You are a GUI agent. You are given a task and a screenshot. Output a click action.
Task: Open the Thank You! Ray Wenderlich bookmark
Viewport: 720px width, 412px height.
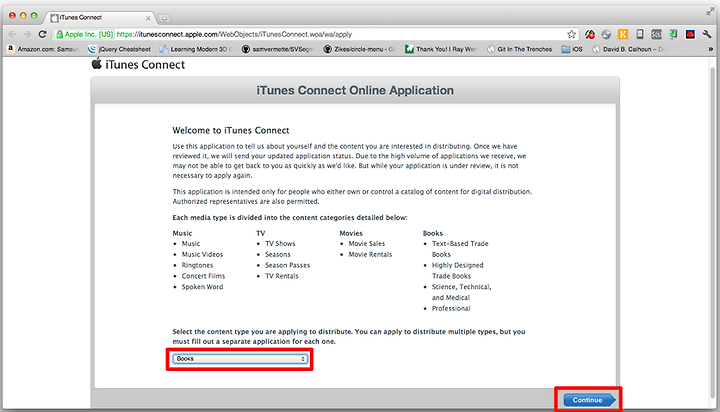pyautogui.click(x=441, y=49)
